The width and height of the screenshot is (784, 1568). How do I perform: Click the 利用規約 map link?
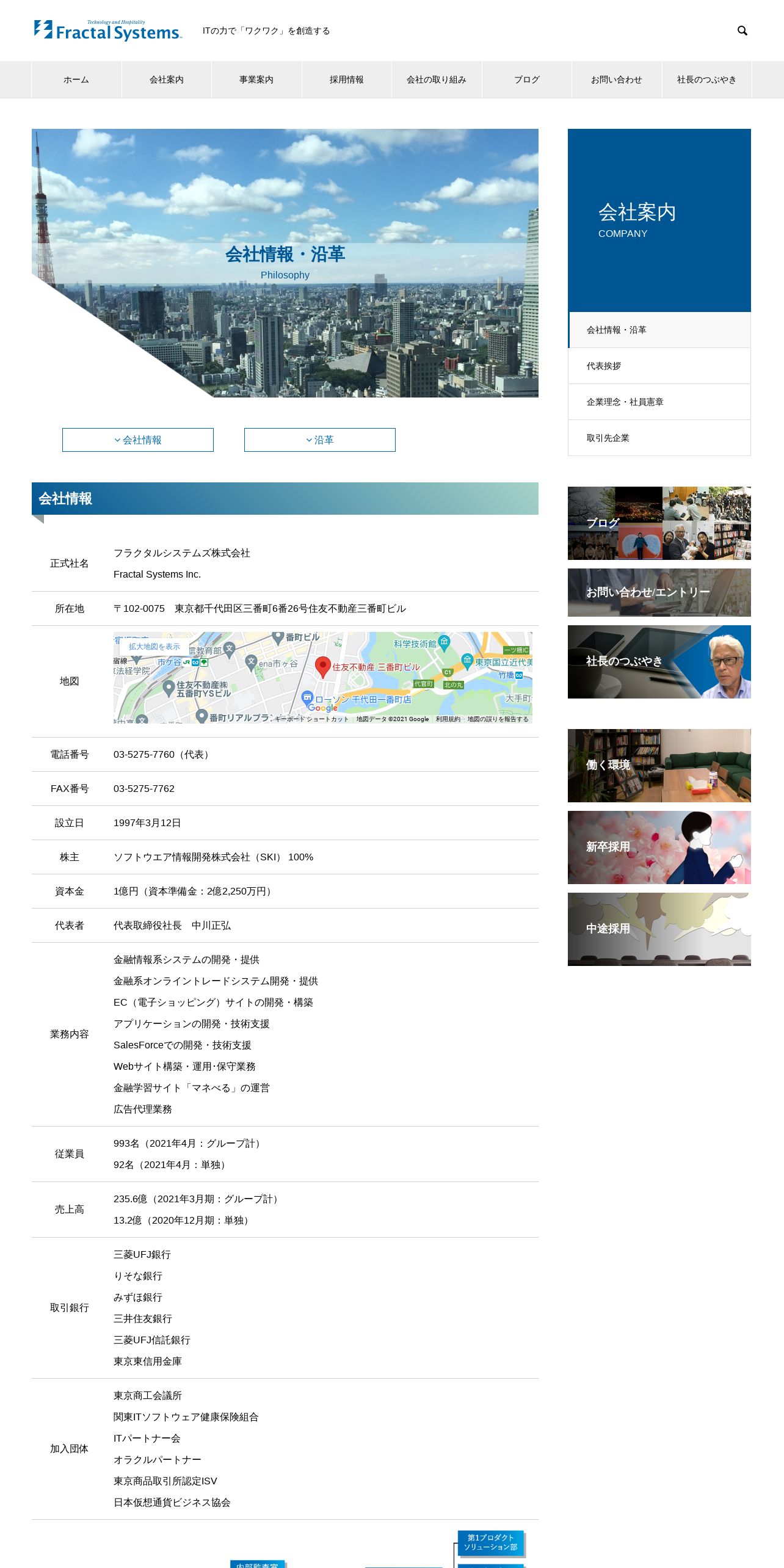click(x=448, y=719)
